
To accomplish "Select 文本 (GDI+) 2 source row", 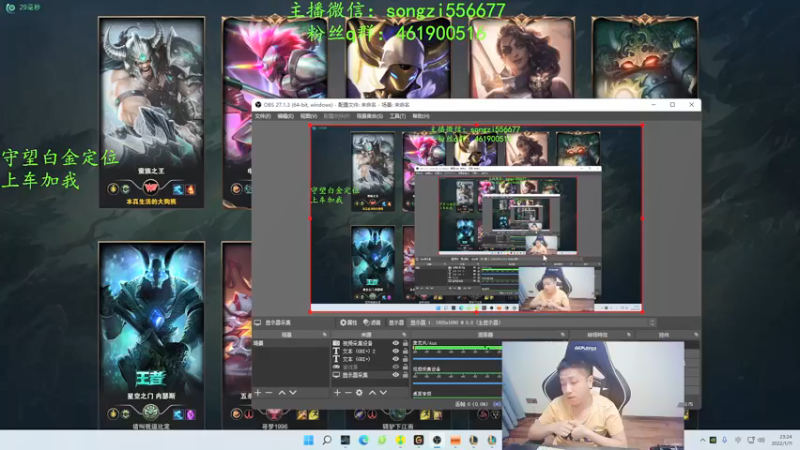I will click(x=370, y=351).
